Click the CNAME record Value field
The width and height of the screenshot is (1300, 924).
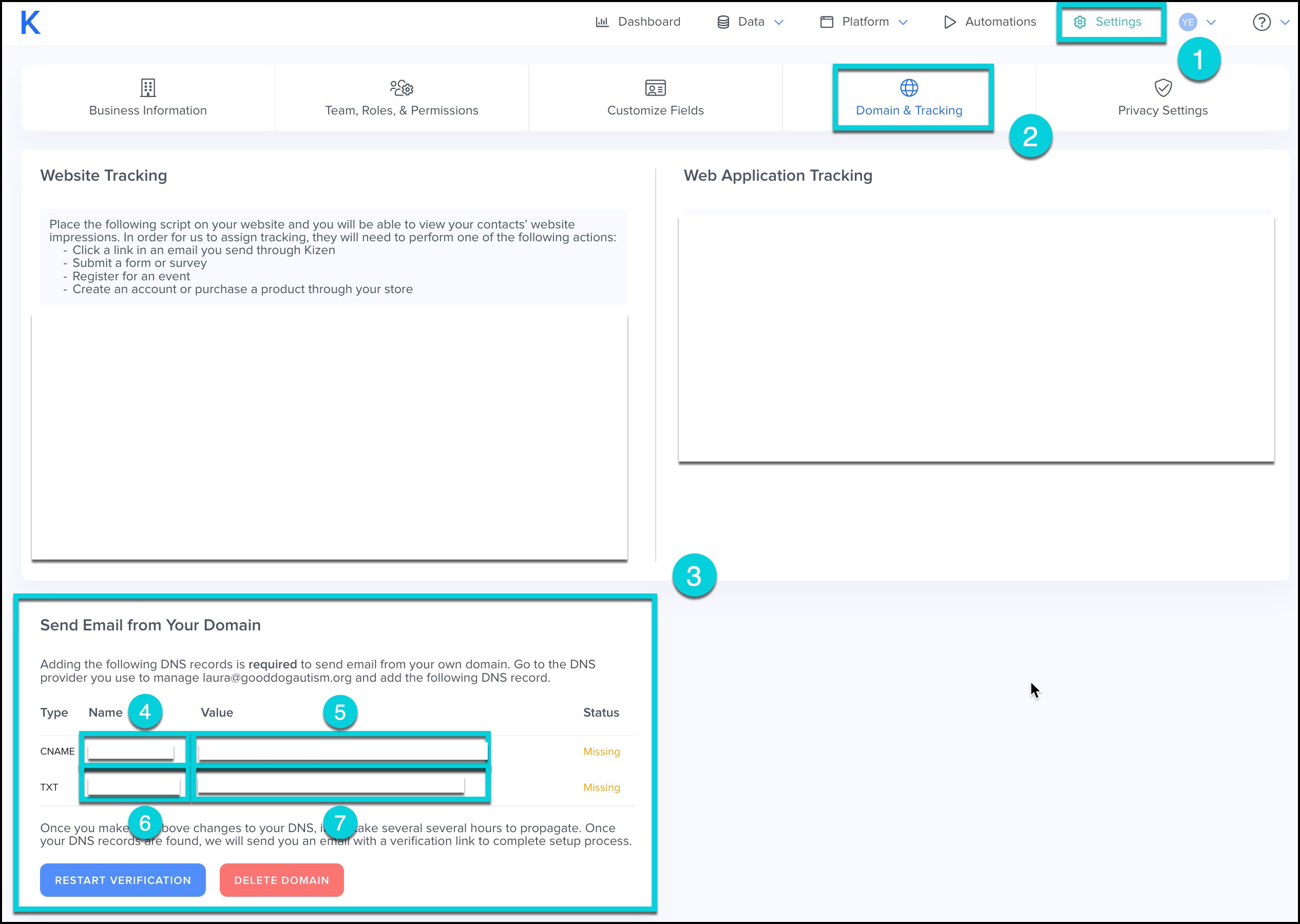[x=341, y=750]
